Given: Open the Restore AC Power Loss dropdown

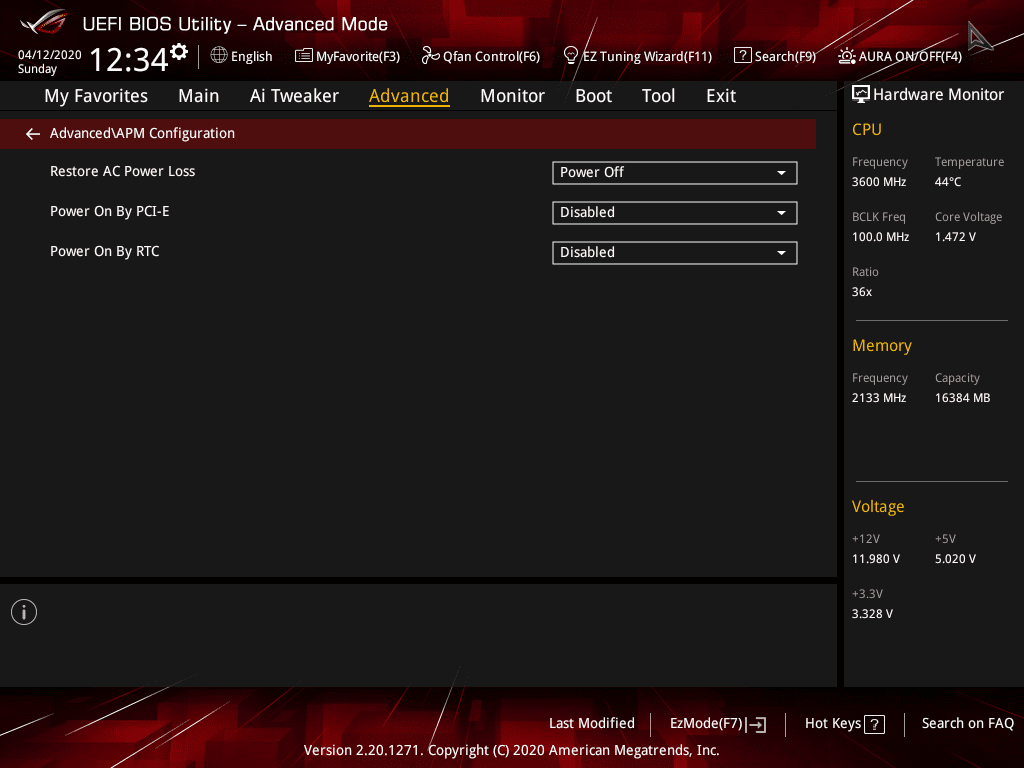Looking at the screenshot, I should (675, 173).
